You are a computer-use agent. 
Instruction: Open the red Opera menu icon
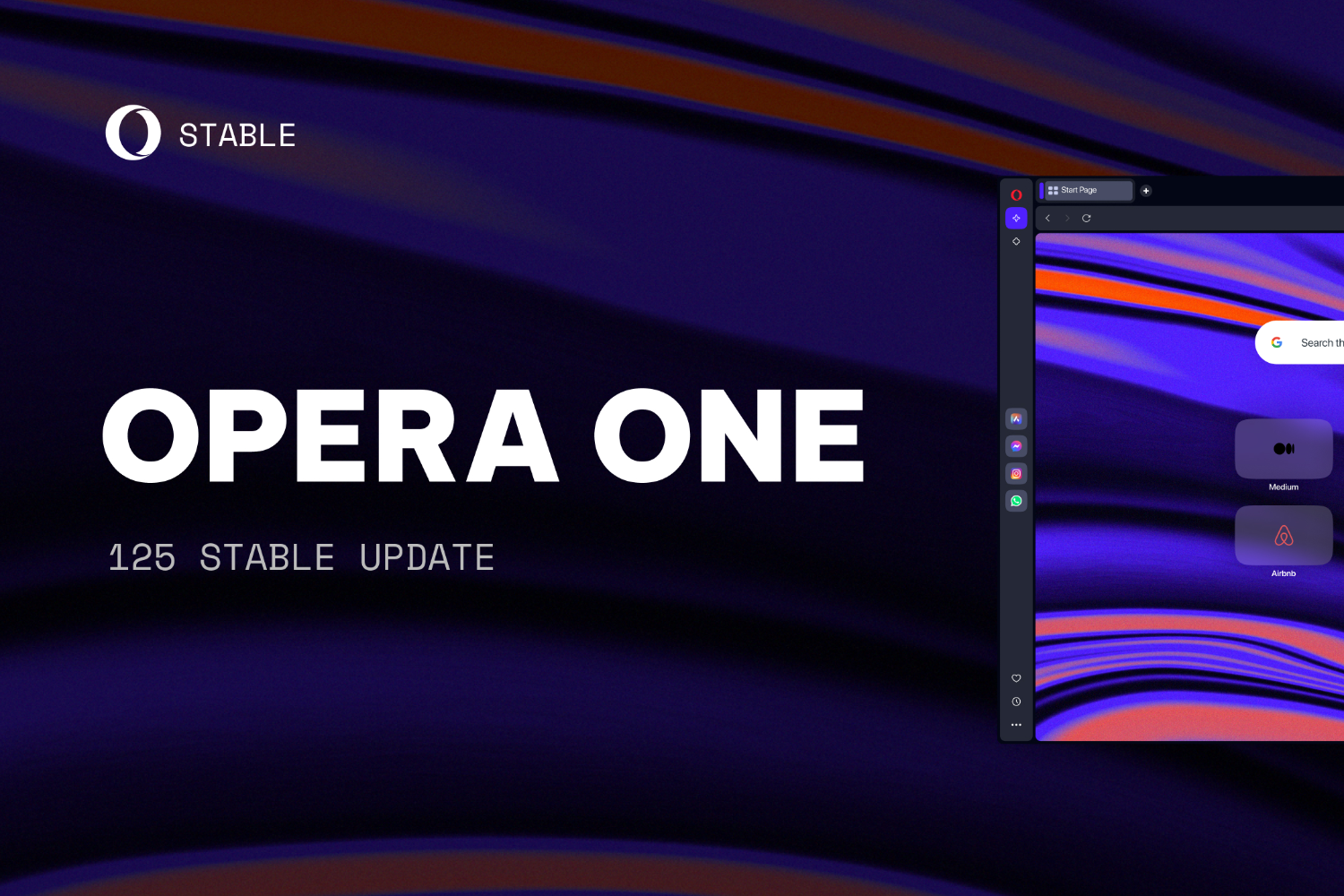[x=1016, y=194]
